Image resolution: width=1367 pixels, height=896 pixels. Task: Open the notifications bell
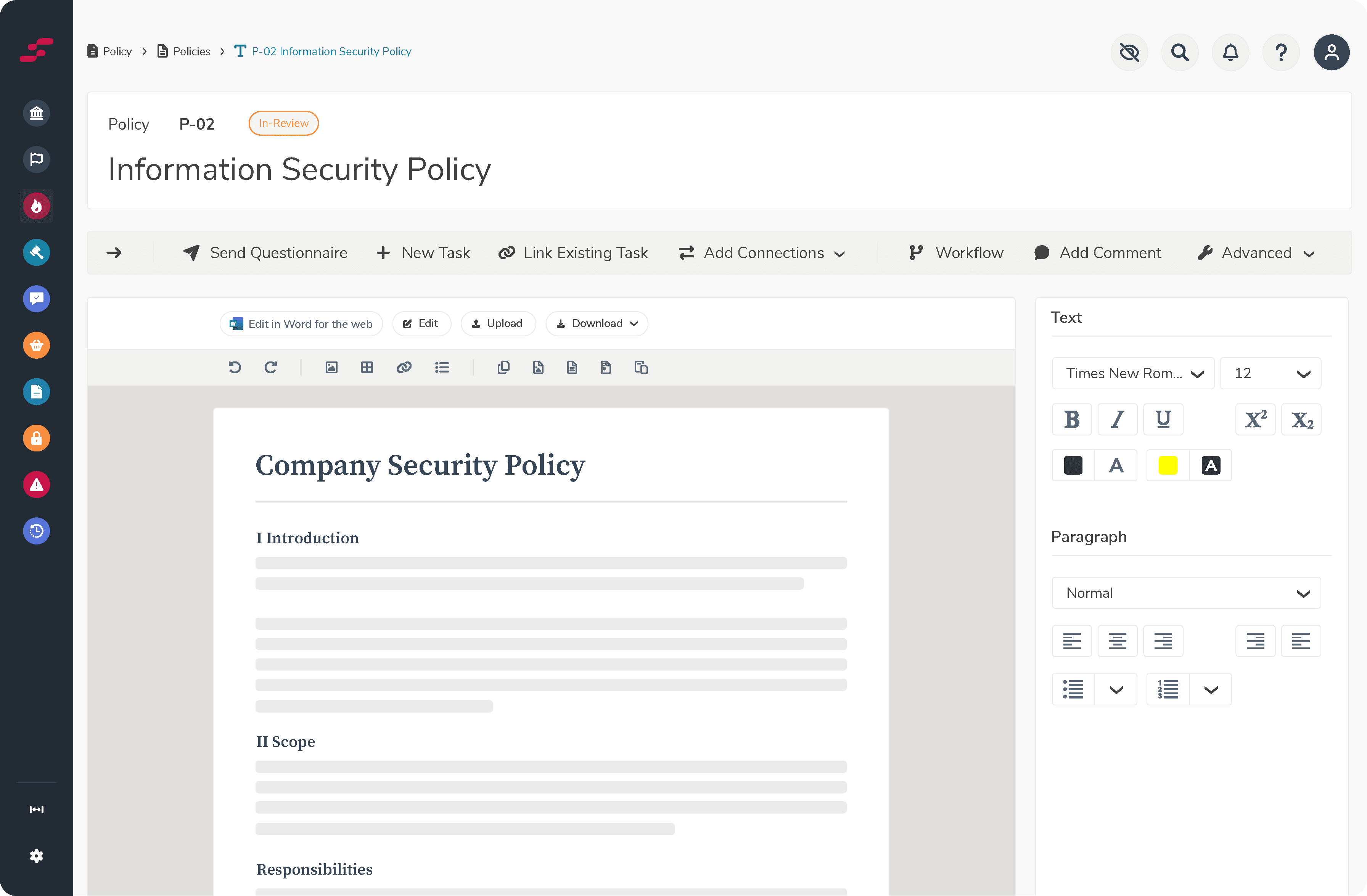point(1230,52)
